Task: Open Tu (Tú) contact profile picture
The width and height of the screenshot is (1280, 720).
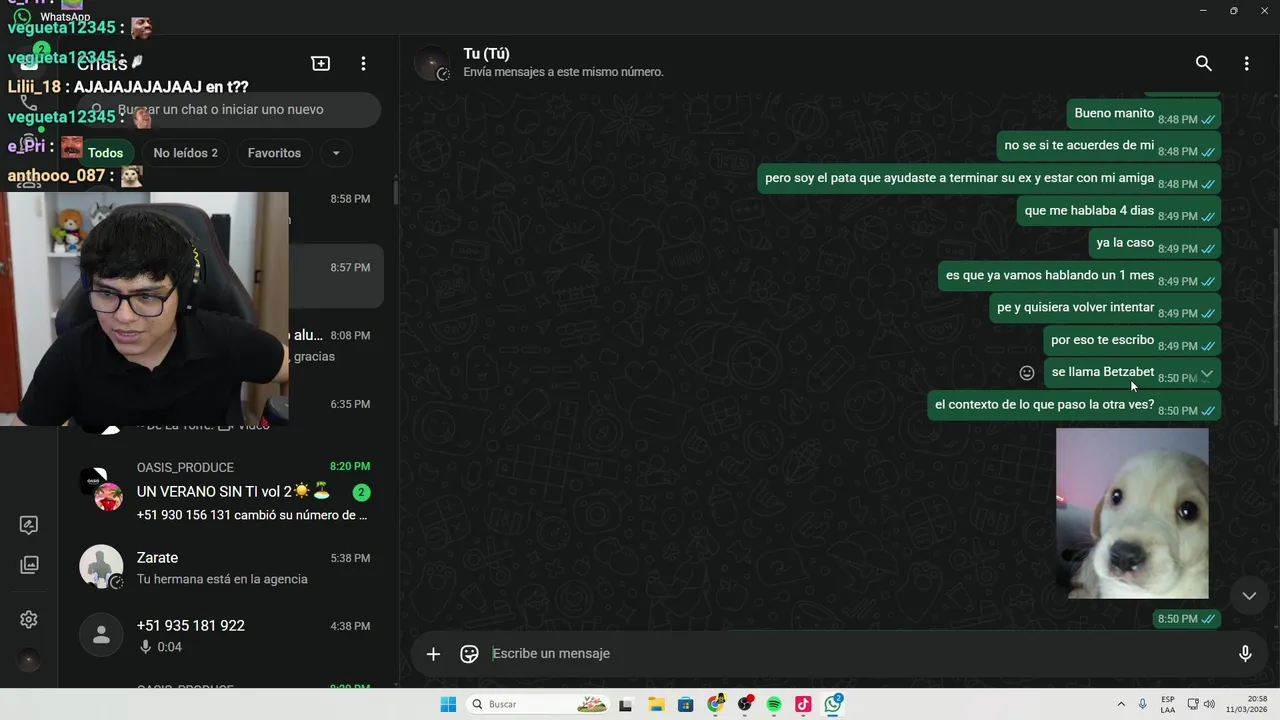Action: [x=432, y=63]
